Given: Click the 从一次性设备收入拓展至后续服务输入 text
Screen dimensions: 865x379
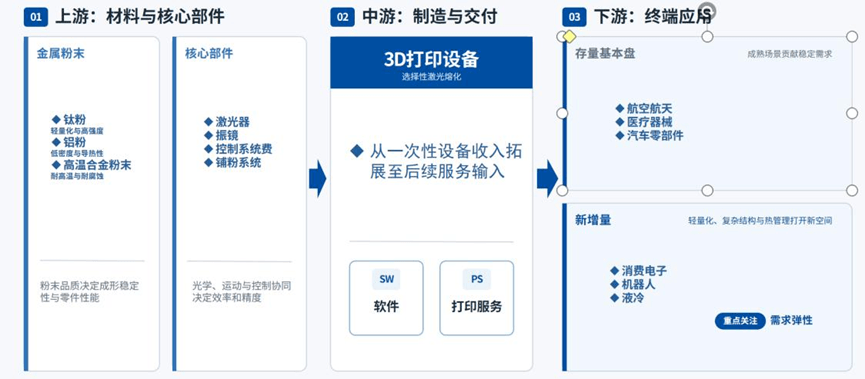Looking at the screenshot, I should point(436,162).
